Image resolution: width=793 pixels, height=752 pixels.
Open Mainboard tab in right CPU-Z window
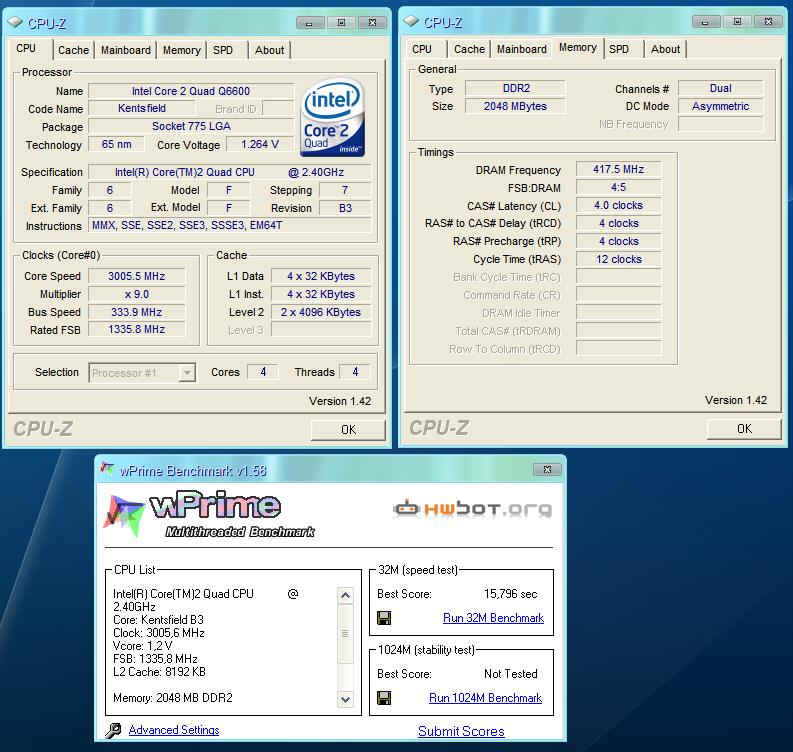pyautogui.click(x=521, y=49)
